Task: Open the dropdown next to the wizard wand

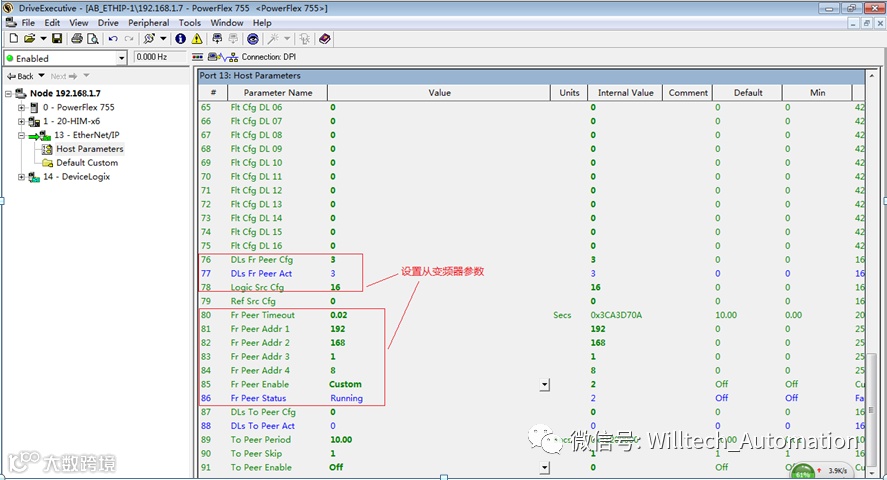Action: tap(287, 38)
